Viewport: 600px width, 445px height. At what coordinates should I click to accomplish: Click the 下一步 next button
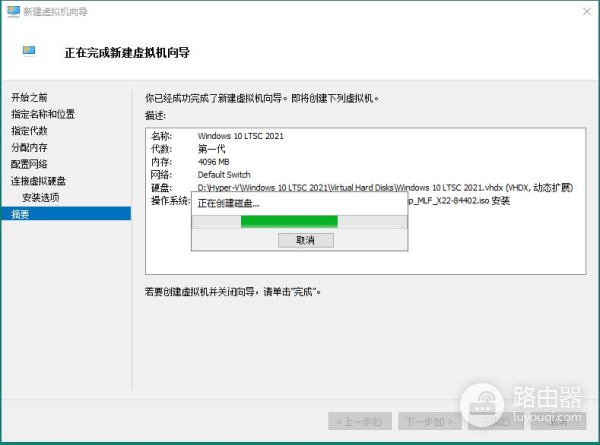(430, 421)
